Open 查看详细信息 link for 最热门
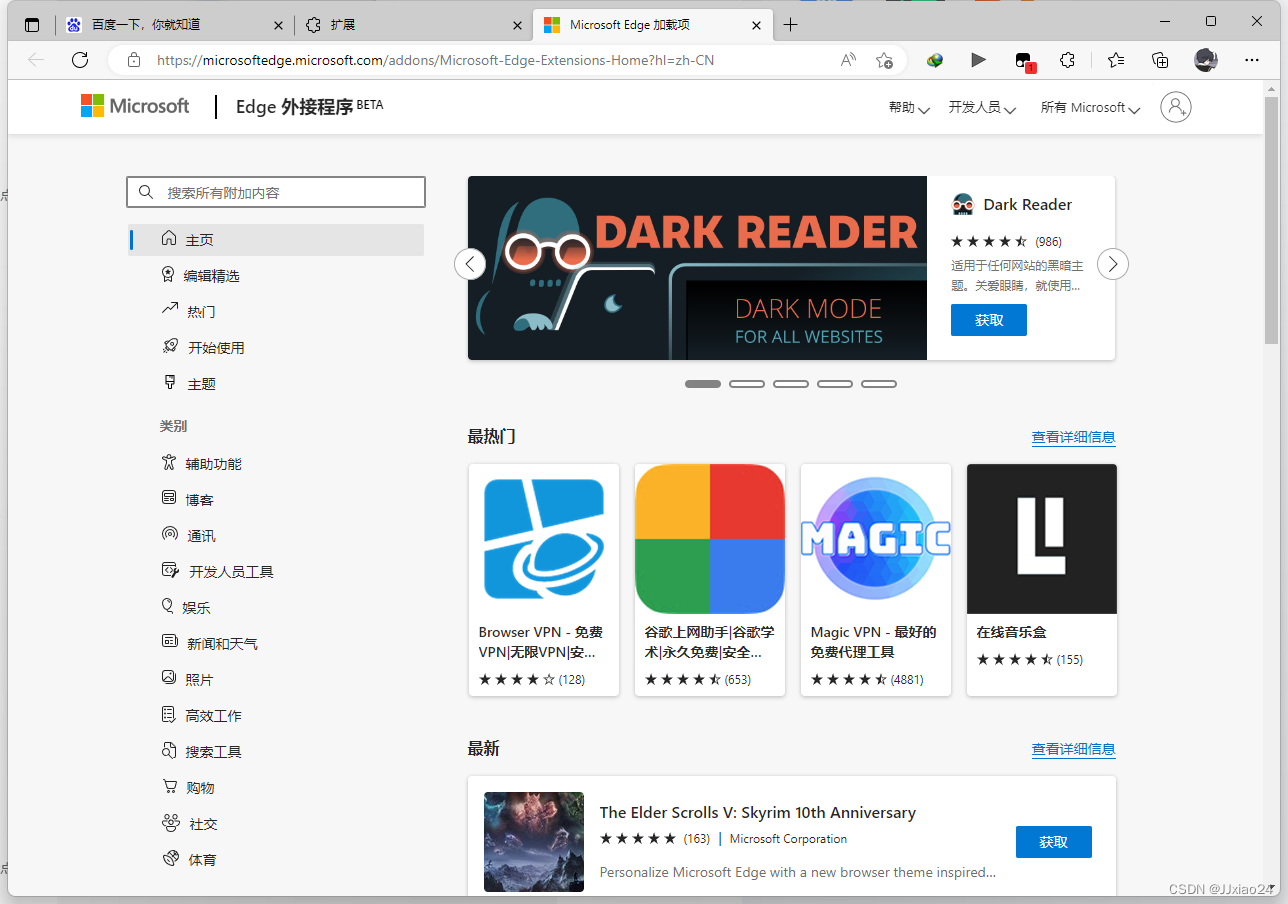Image resolution: width=1288 pixels, height=904 pixels. coord(1074,437)
